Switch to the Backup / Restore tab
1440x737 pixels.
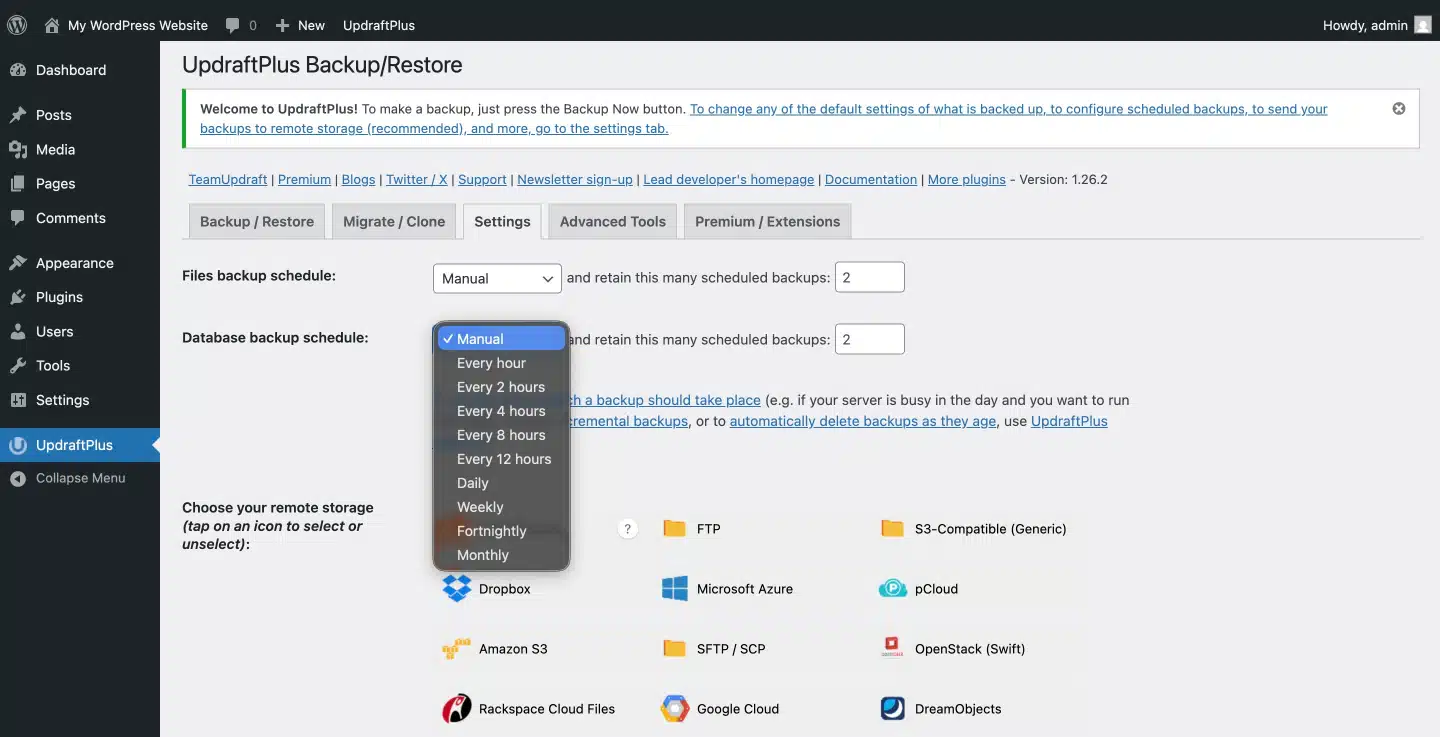point(257,222)
